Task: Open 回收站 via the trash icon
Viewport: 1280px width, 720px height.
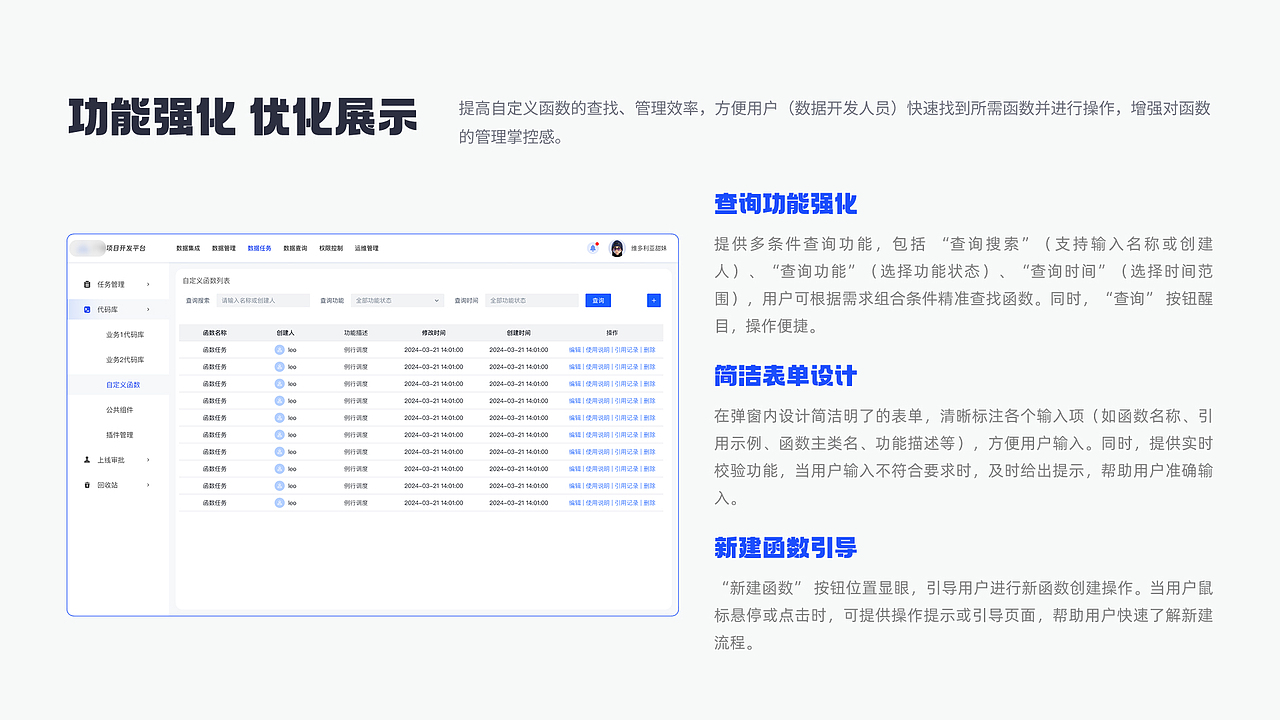Action: 87,483
